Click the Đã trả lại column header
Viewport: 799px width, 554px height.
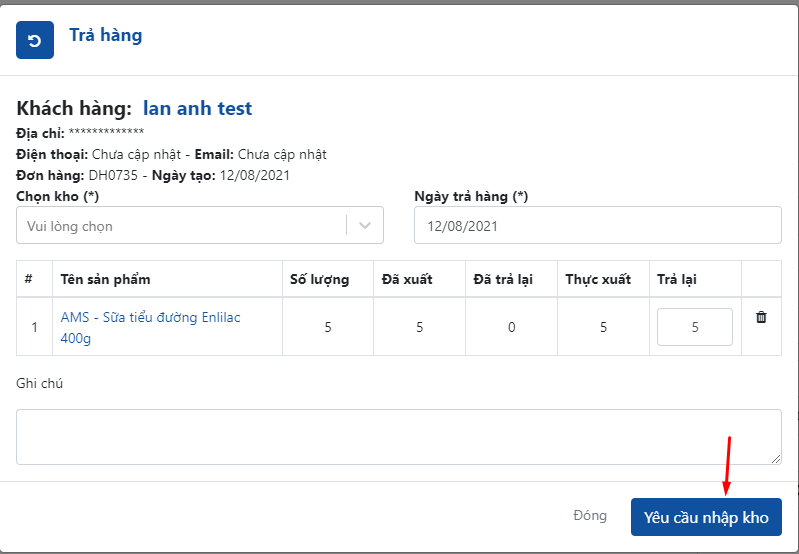(503, 279)
